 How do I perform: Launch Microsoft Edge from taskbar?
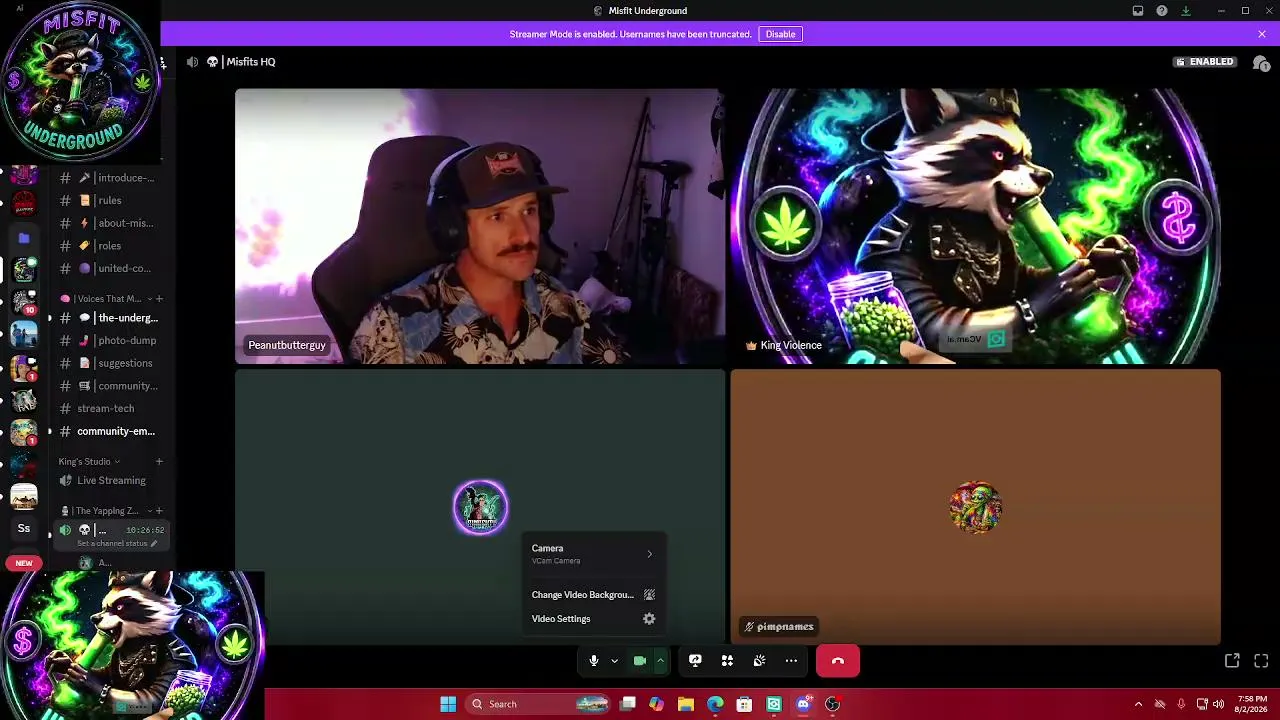715,704
